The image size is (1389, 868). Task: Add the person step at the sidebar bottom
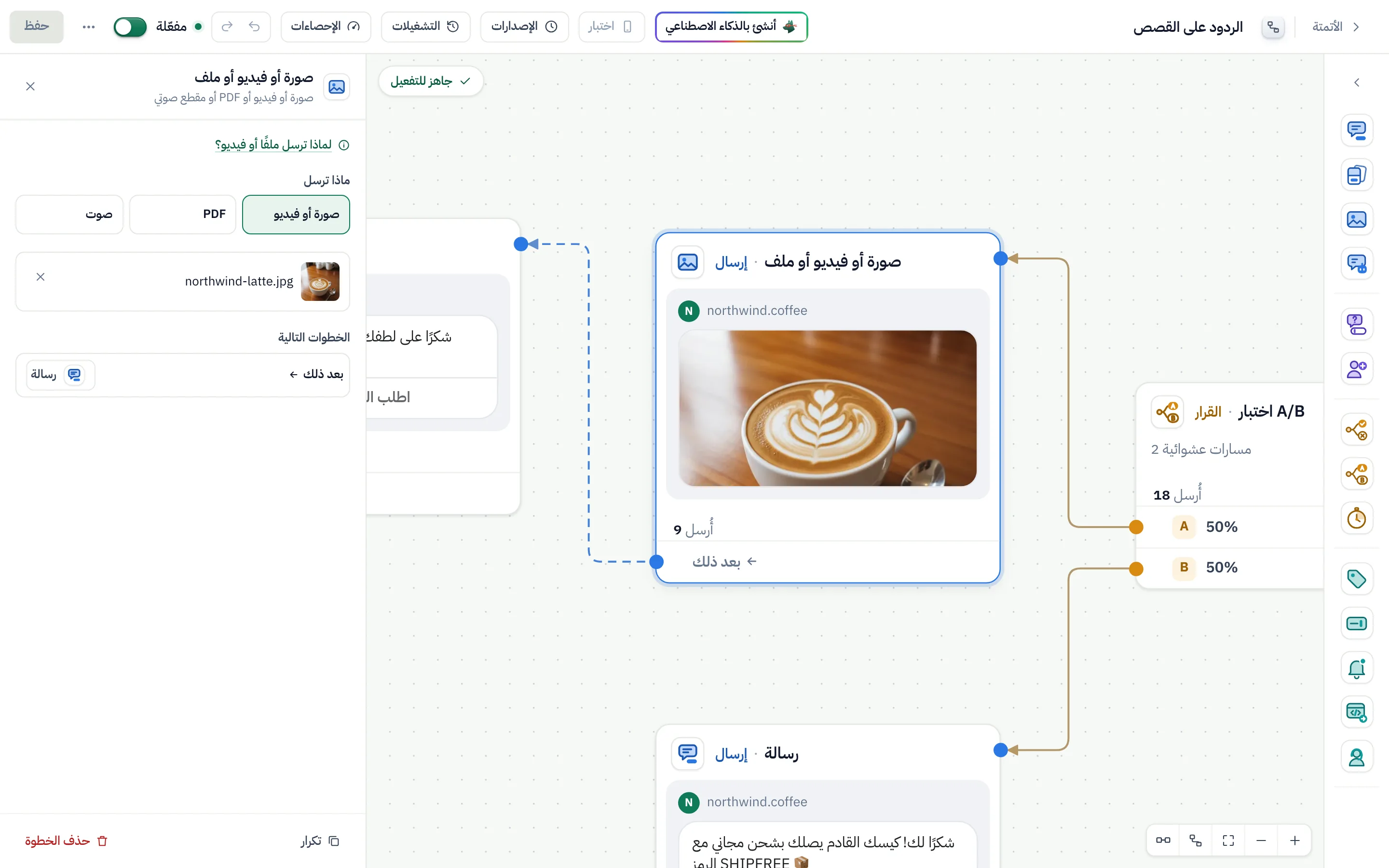click(x=1356, y=757)
